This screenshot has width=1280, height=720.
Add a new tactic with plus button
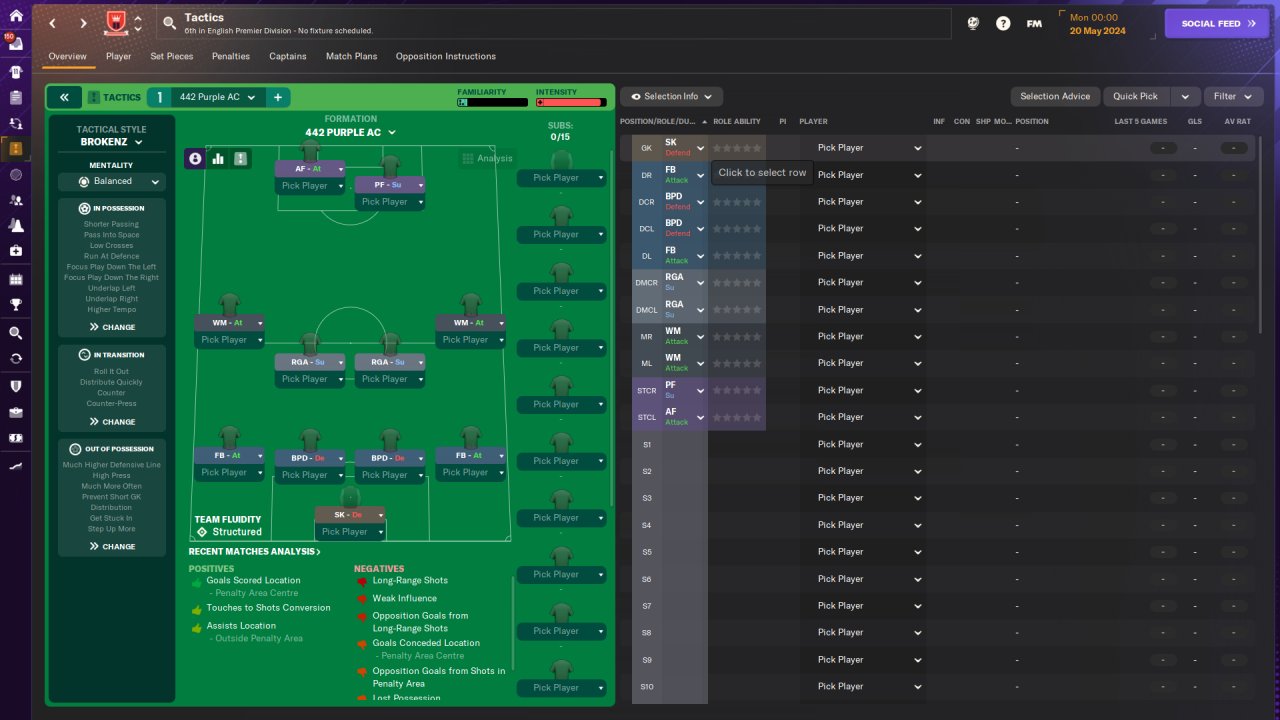tap(278, 97)
